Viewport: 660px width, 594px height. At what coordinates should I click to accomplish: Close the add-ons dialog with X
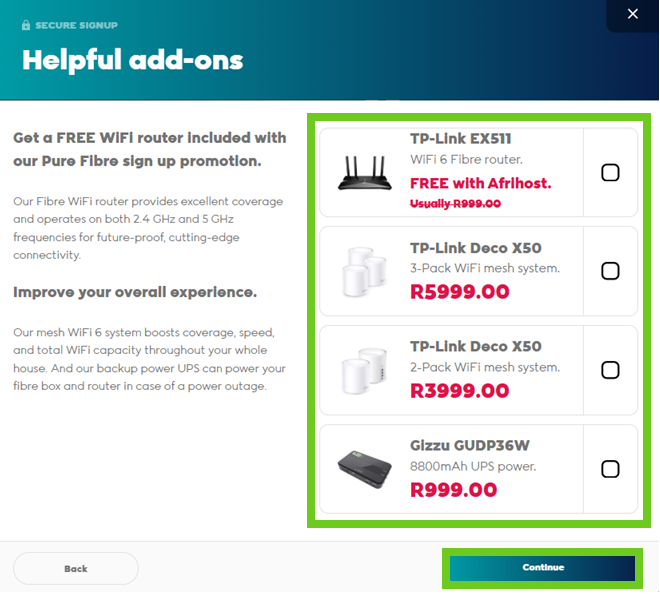pos(632,14)
